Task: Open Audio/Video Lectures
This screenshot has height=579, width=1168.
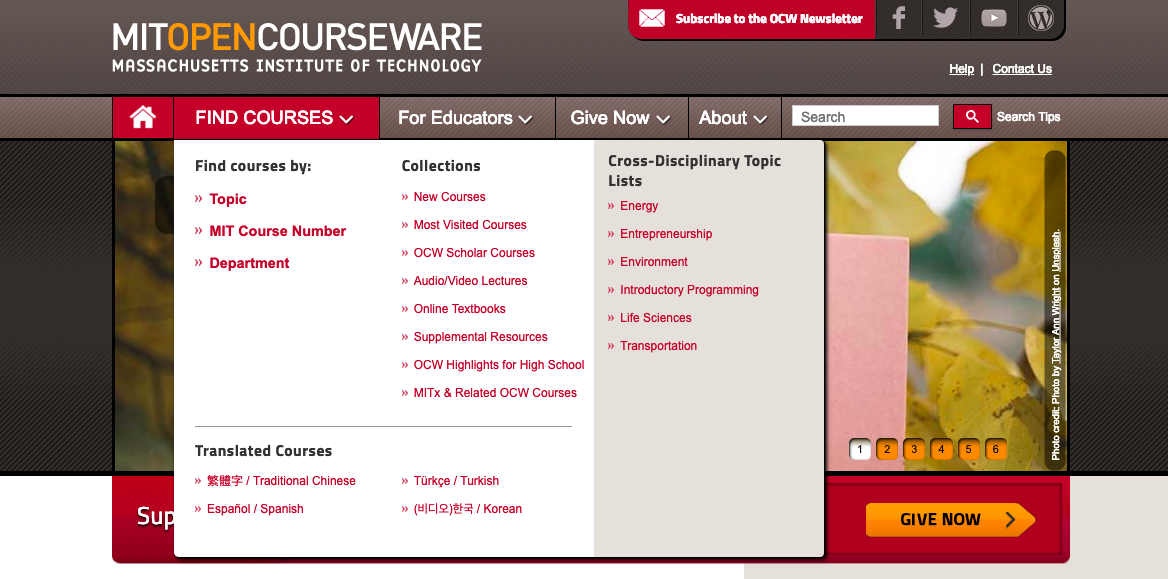Action: [x=471, y=281]
